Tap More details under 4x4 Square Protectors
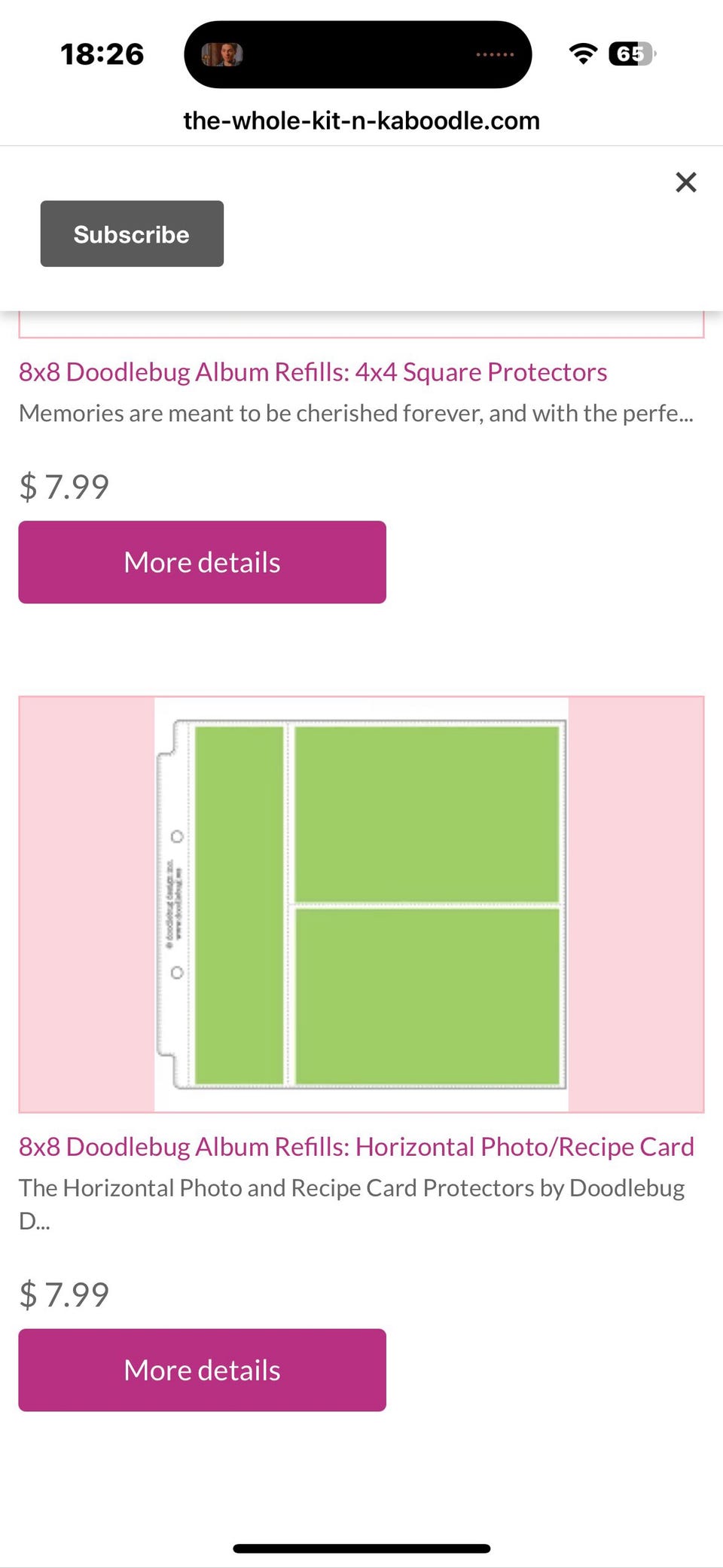 pyautogui.click(x=202, y=562)
